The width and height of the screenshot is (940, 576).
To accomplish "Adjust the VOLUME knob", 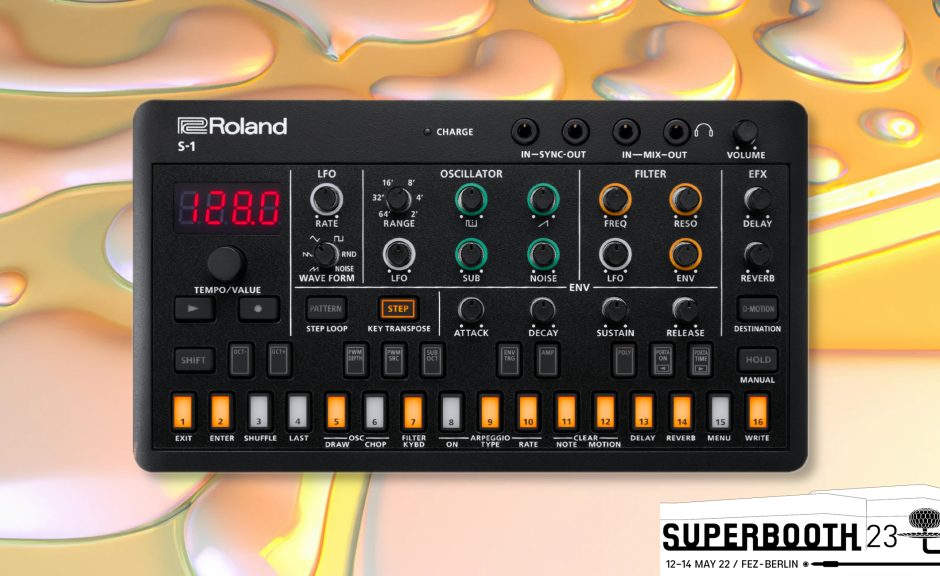I will coord(746,131).
